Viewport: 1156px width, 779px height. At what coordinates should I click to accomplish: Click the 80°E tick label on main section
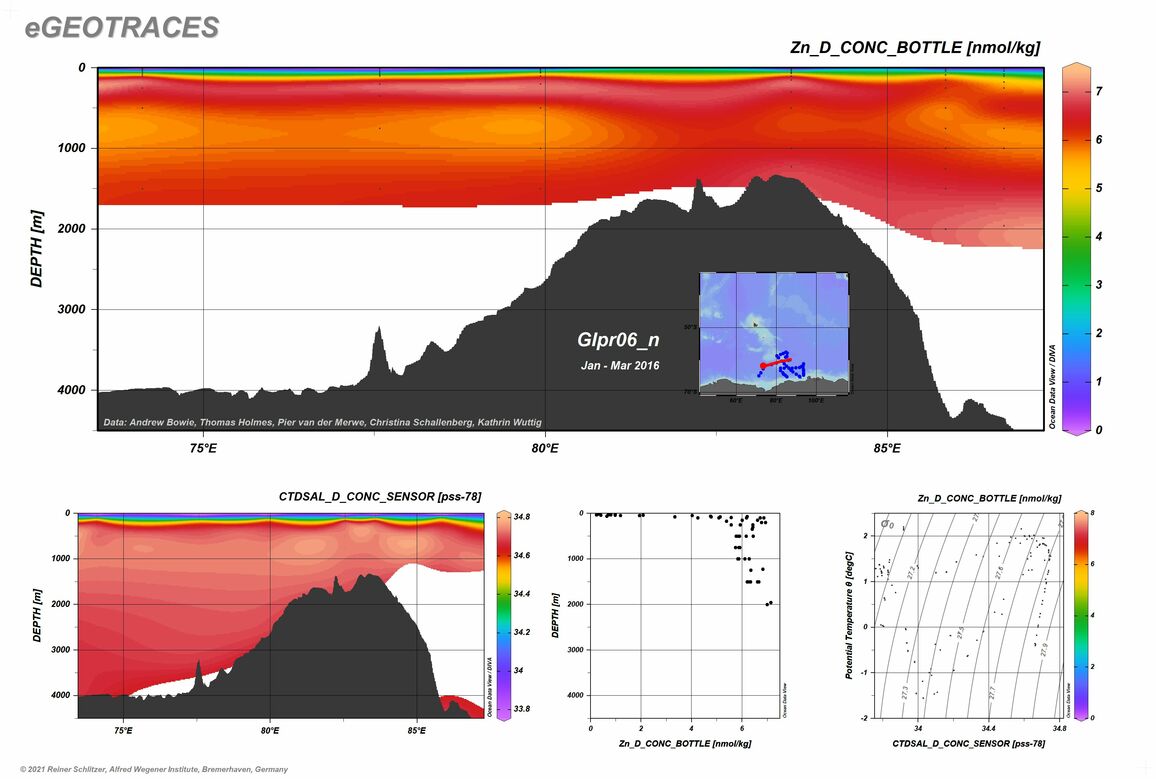[x=545, y=448]
